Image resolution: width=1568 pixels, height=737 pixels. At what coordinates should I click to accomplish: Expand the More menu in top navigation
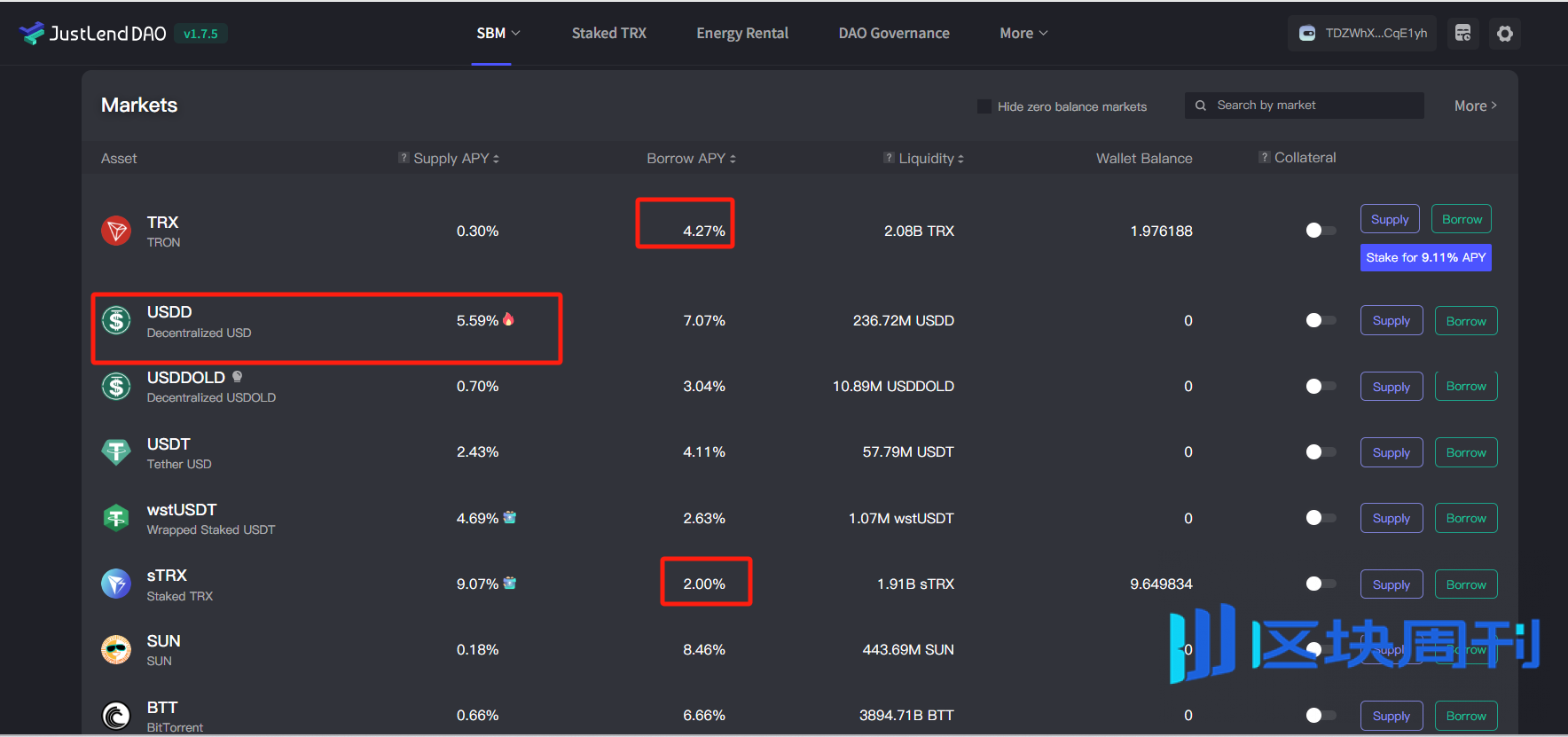click(x=1023, y=34)
